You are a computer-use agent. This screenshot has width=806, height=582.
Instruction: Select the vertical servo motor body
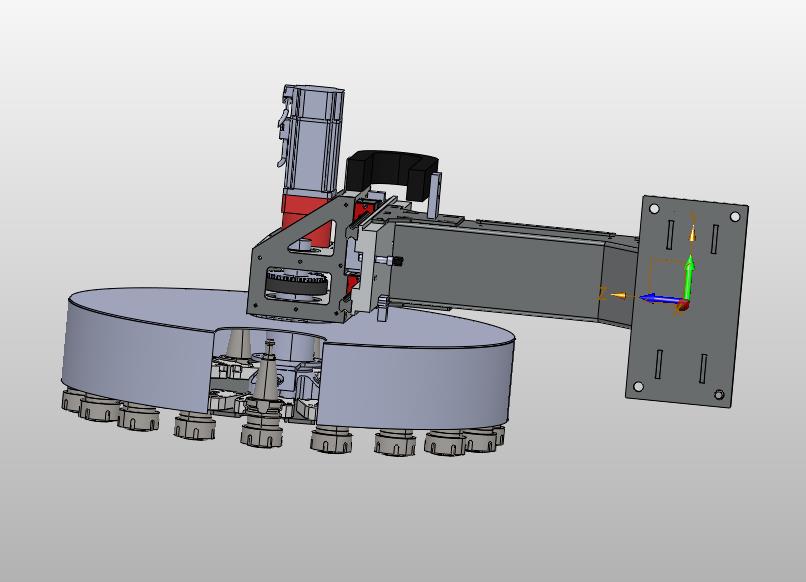[314, 142]
